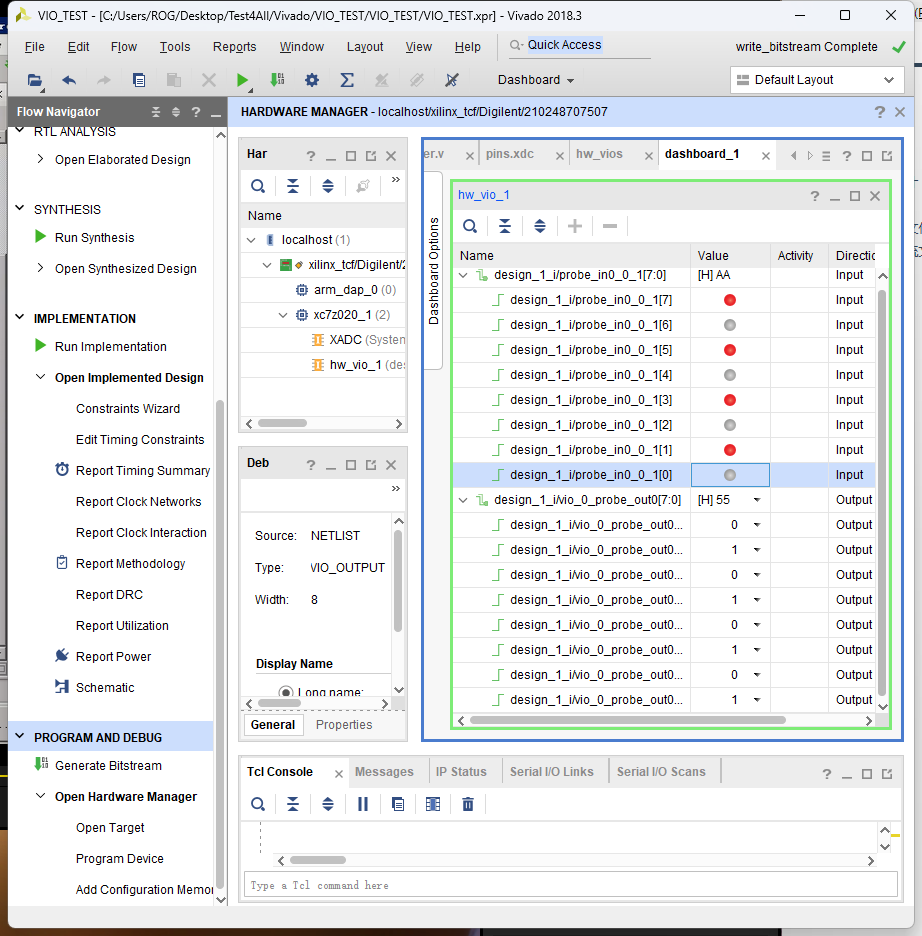Click the remove probe minus icon
This screenshot has width=922, height=936.
(610, 226)
